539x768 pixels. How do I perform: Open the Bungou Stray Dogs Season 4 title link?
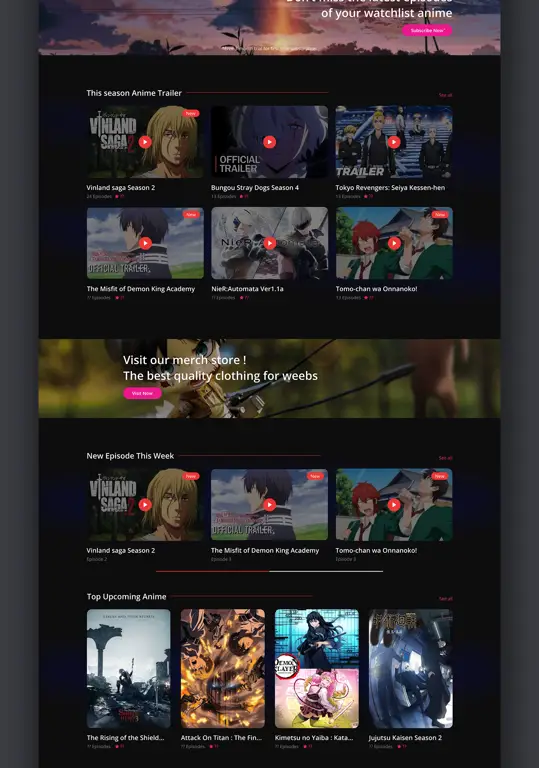coord(255,188)
